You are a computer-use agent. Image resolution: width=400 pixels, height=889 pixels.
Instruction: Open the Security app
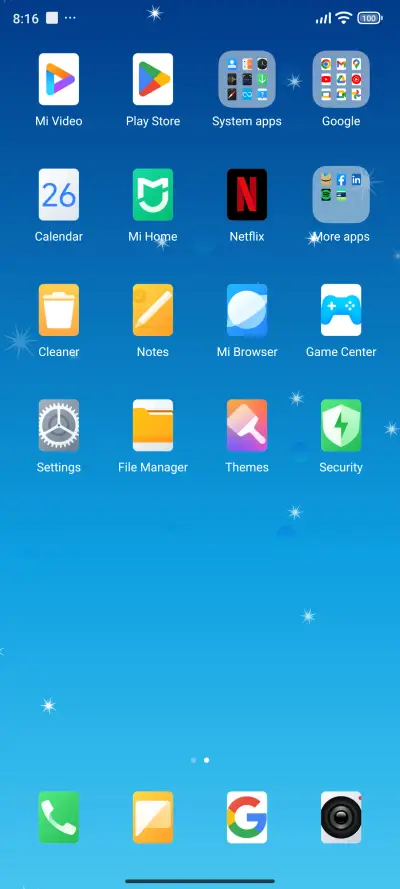[341, 425]
